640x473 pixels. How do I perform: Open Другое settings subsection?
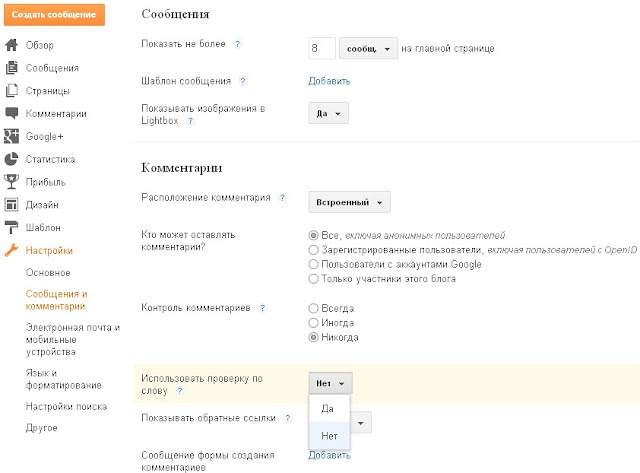[42, 428]
